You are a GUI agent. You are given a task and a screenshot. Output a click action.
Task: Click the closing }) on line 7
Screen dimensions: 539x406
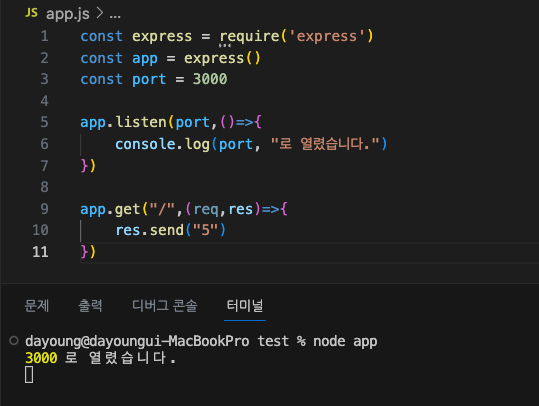[88, 166]
